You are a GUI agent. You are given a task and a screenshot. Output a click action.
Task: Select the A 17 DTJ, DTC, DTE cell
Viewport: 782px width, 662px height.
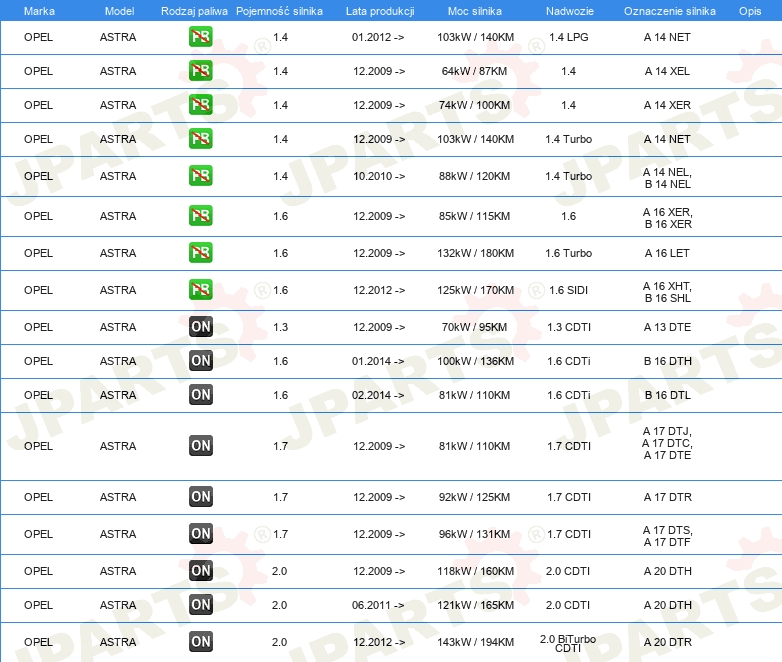pyautogui.click(x=667, y=443)
